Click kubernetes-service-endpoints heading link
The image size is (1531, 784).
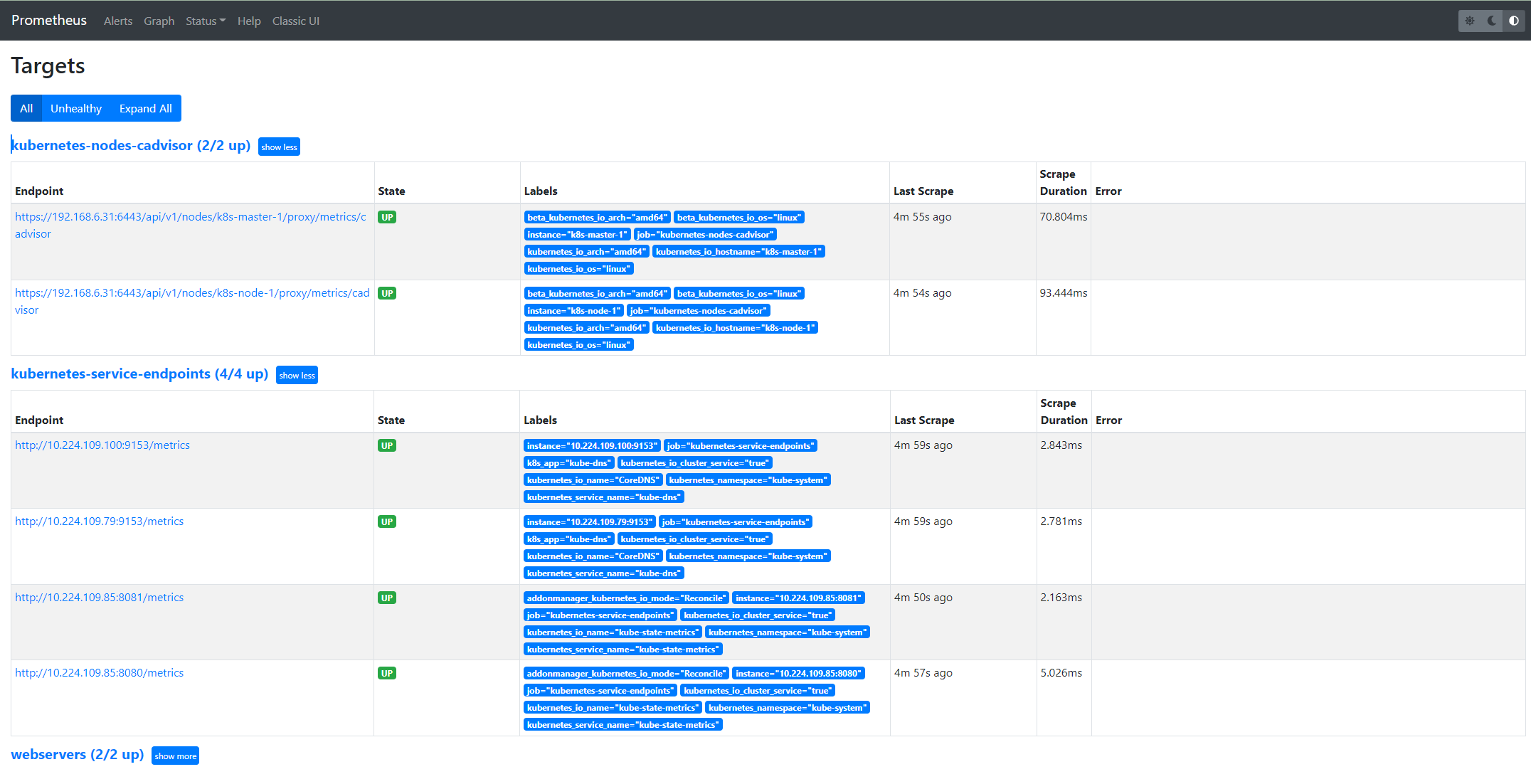point(139,374)
